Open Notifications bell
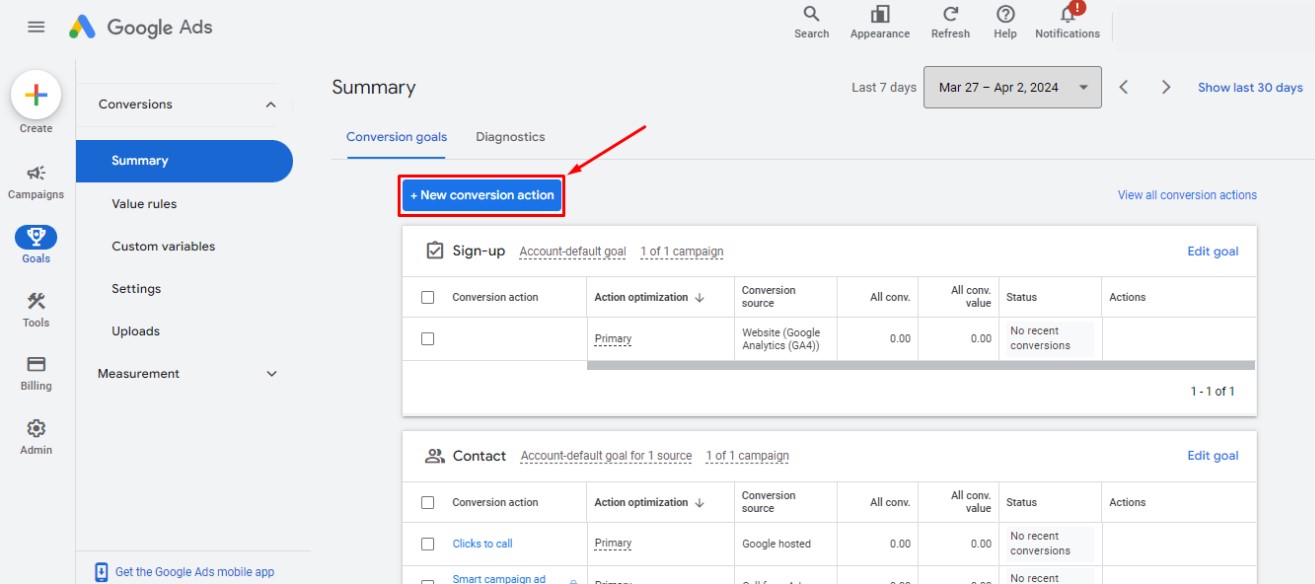The width and height of the screenshot is (1315, 584). coord(1067,22)
